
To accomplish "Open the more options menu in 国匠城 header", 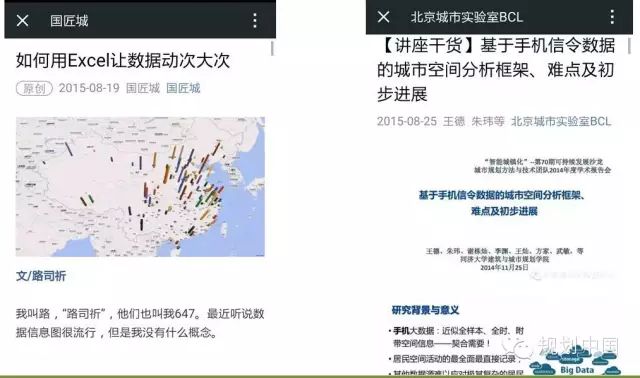I will click(x=255, y=20).
